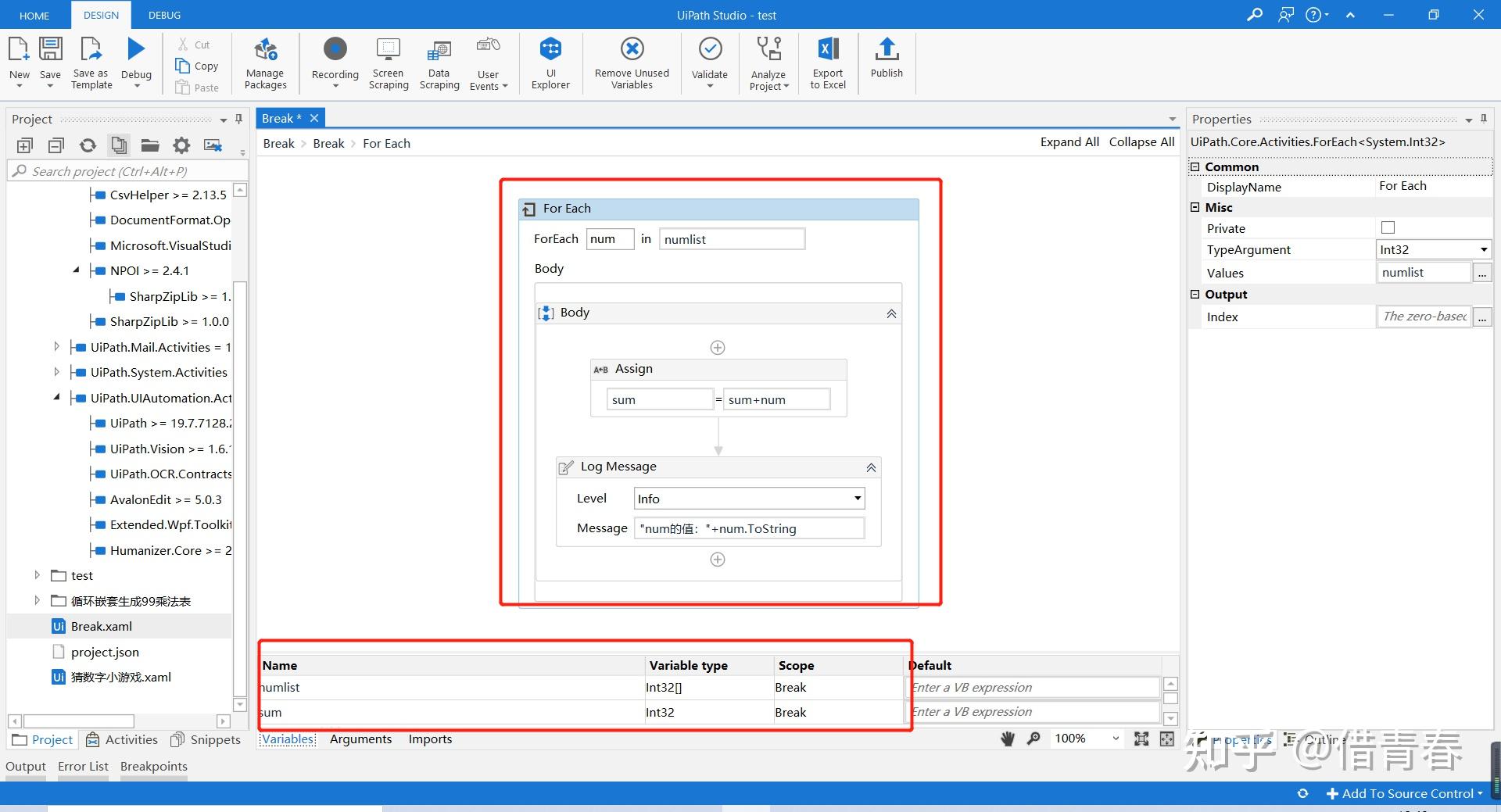This screenshot has height=812, width=1501.
Task: Tick the Private checkbox in Misc
Action: tap(1388, 228)
